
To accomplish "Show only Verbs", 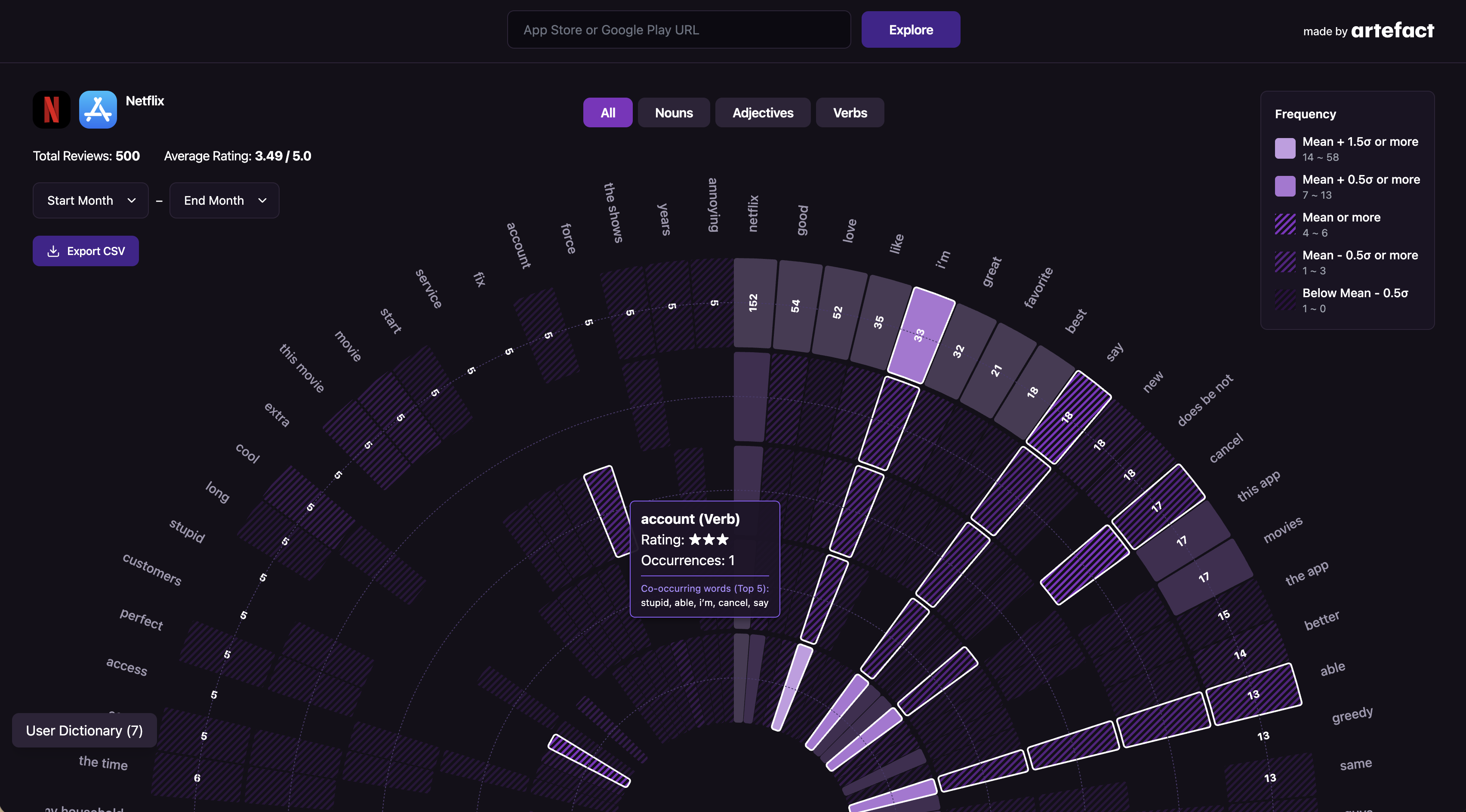I will point(850,113).
